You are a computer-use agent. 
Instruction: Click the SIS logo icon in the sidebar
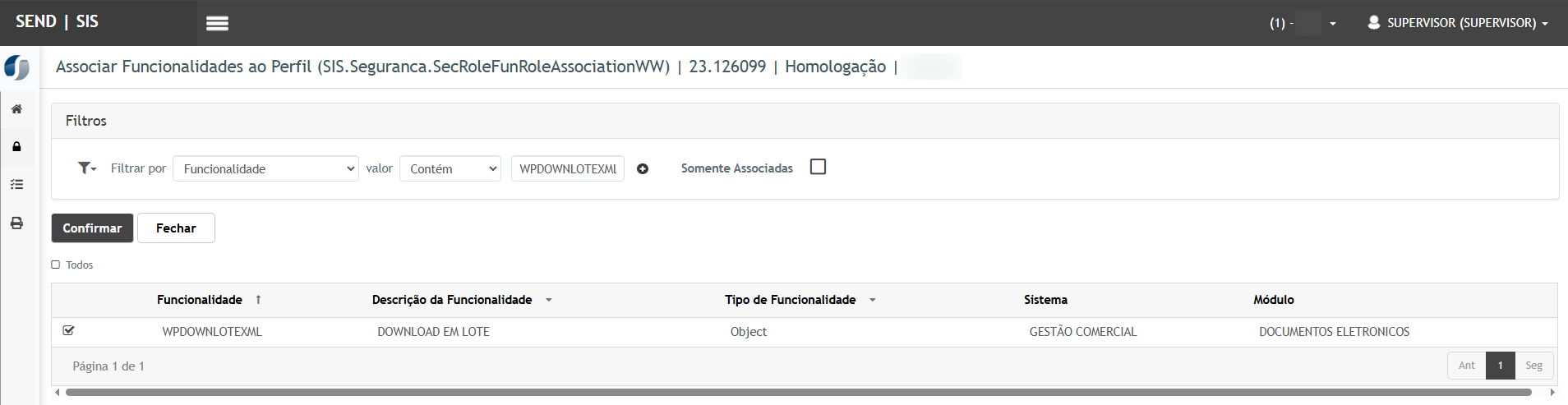pyautogui.click(x=16, y=67)
